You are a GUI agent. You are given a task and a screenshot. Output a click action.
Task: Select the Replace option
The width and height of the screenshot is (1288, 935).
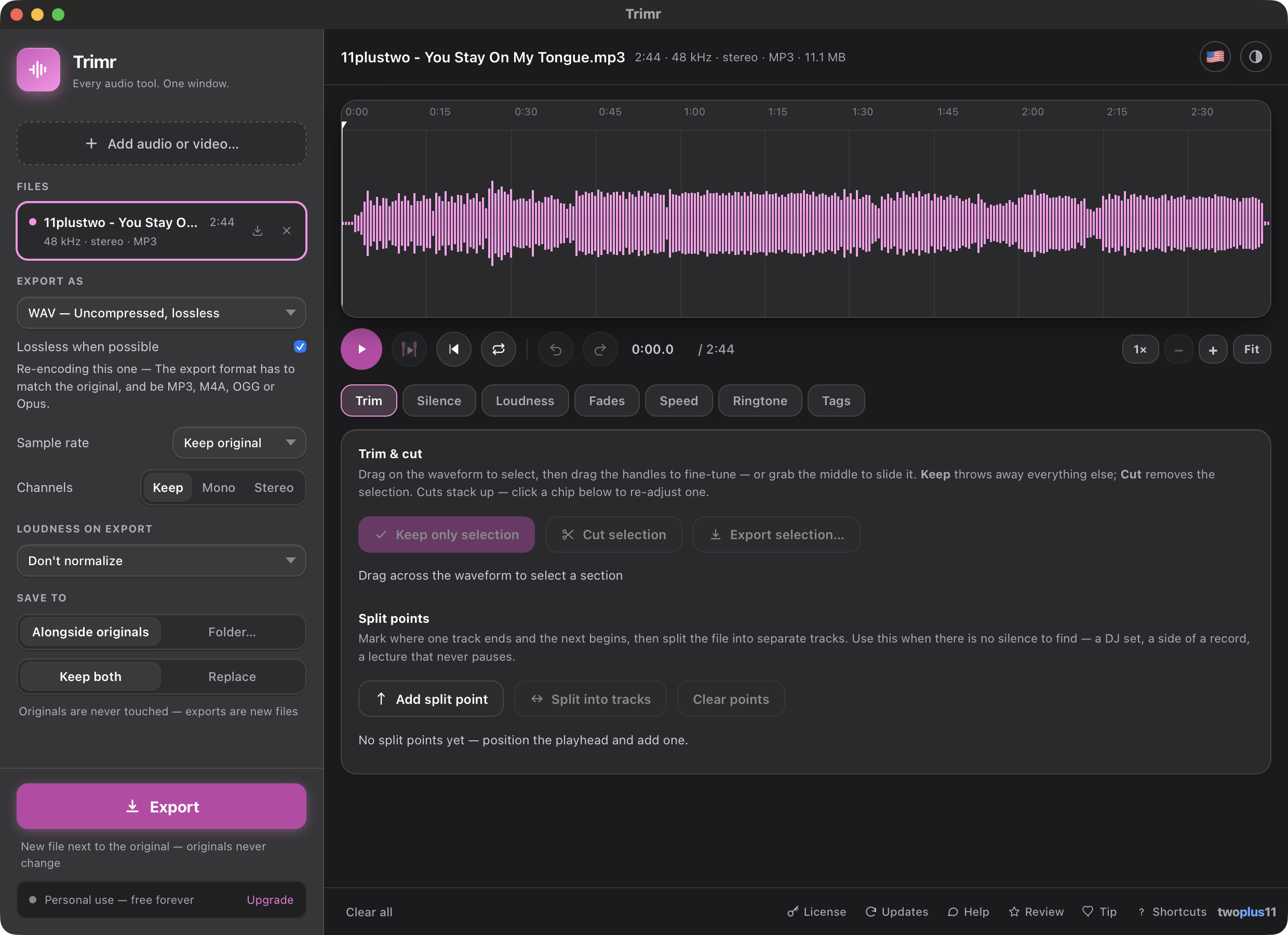232,676
